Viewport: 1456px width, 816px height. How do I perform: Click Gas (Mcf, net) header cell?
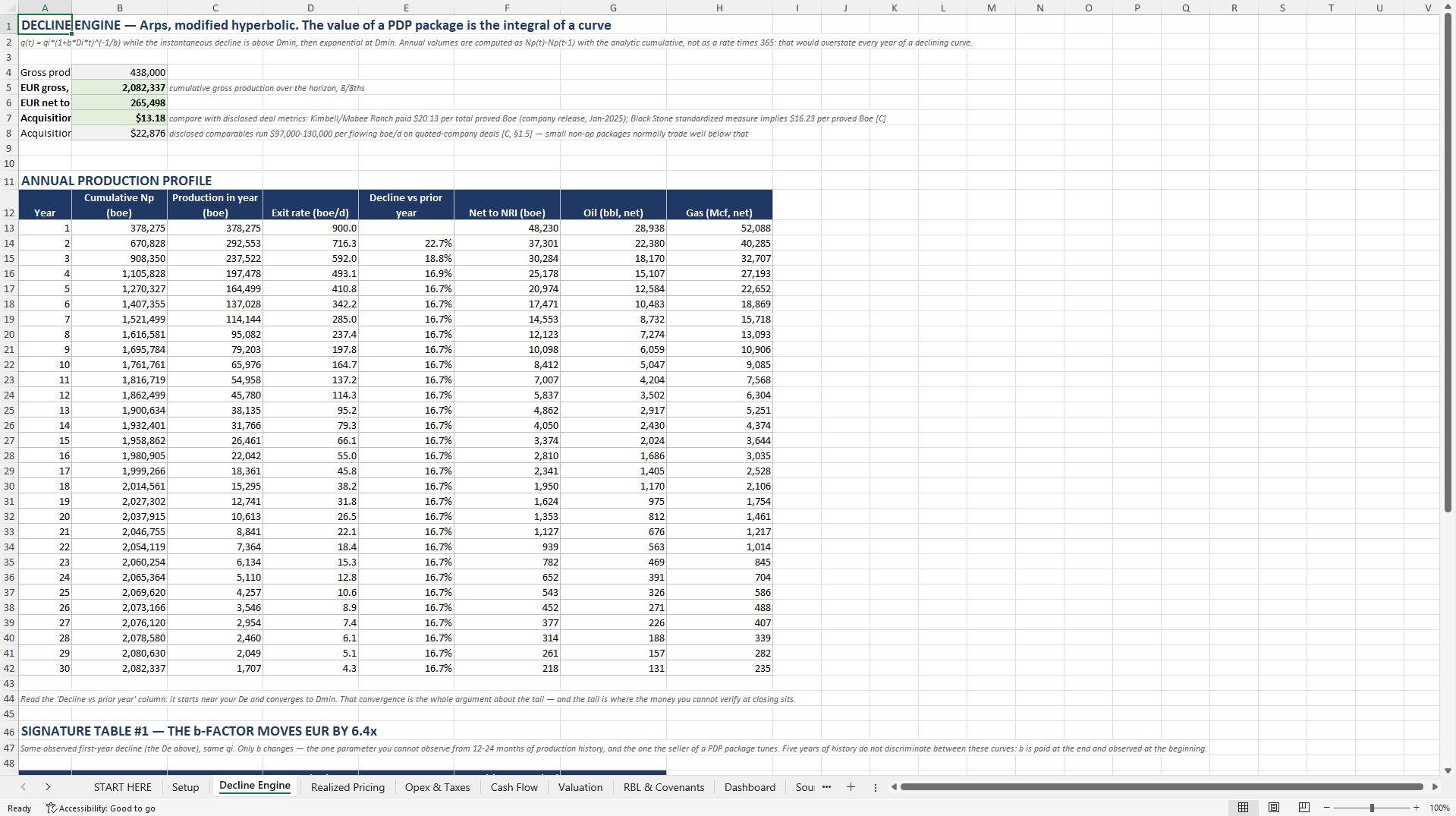tap(719, 205)
